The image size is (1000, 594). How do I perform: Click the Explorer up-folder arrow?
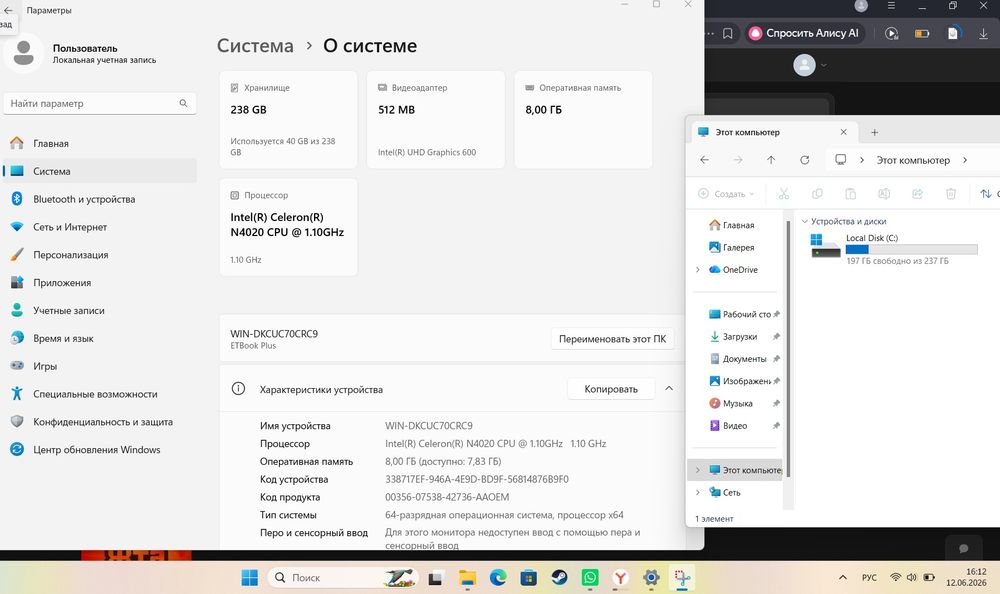coord(771,160)
